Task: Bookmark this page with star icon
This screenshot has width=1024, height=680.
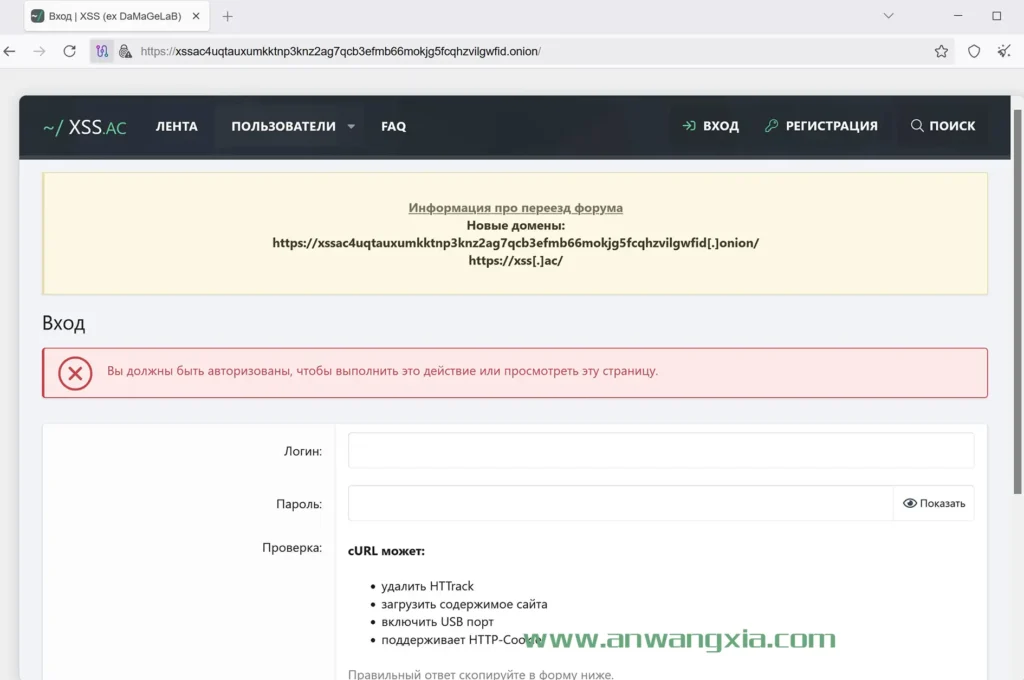Action: coord(941,51)
